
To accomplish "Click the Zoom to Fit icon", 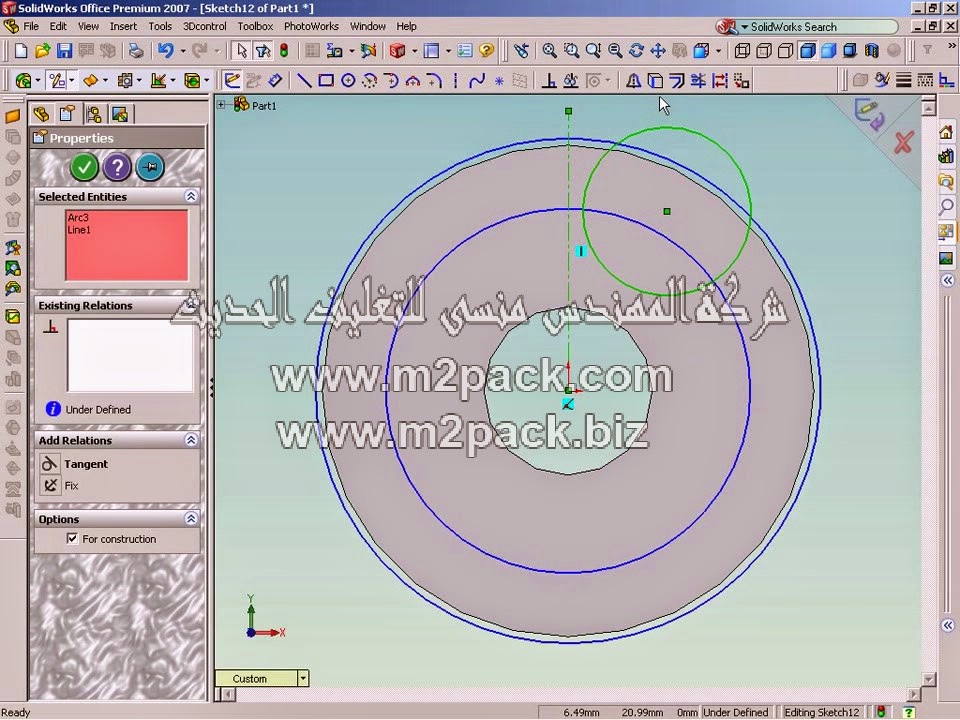I will (x=549, y=50).
